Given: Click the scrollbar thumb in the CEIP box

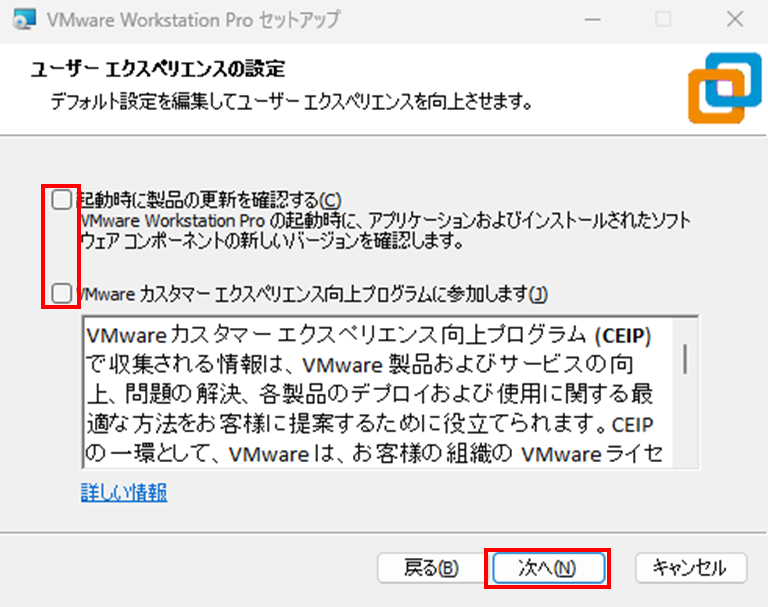Looking at the screenshot, I should click(685, 357).
